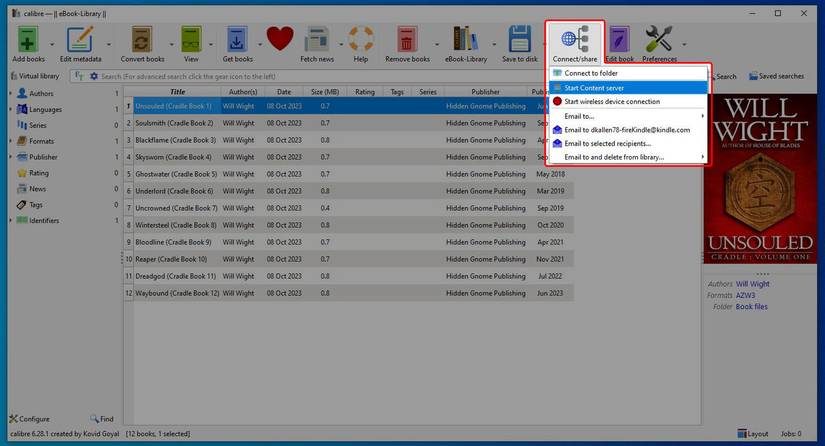Open the Preferences dropdown arrow

(x=684, y=44)
